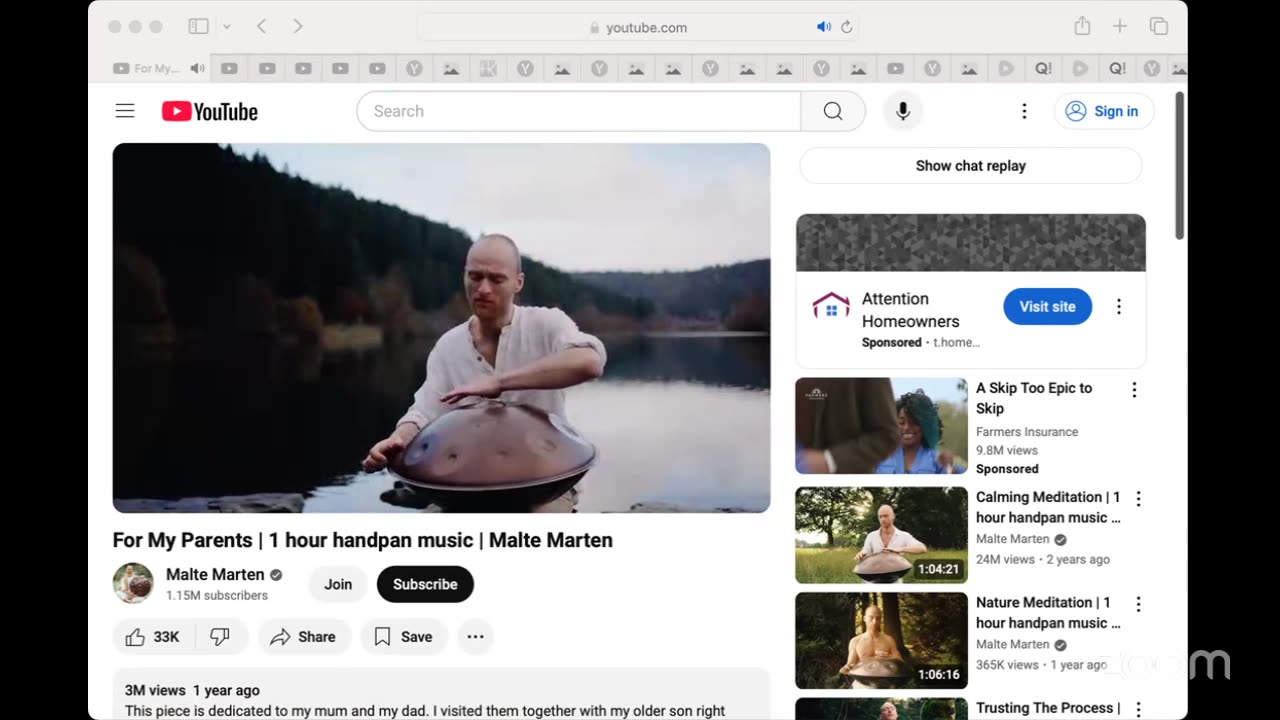The height and width of the screenshot is (720, 1280).
Task: Click the Malte Marten channel name
Action: coord(215,575)
